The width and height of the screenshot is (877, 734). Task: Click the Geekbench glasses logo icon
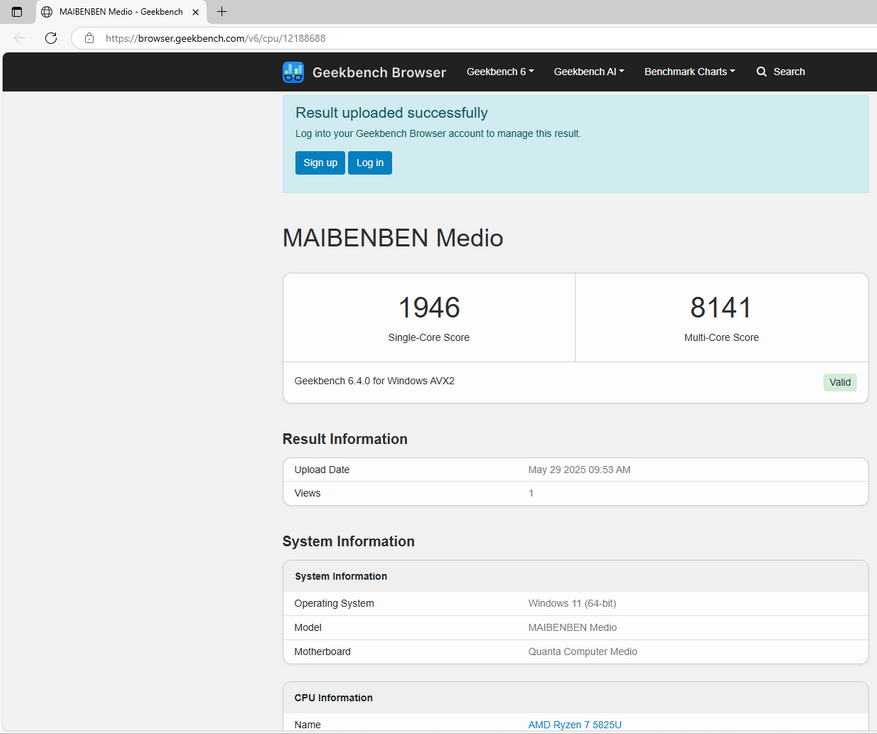coord(293,72)
